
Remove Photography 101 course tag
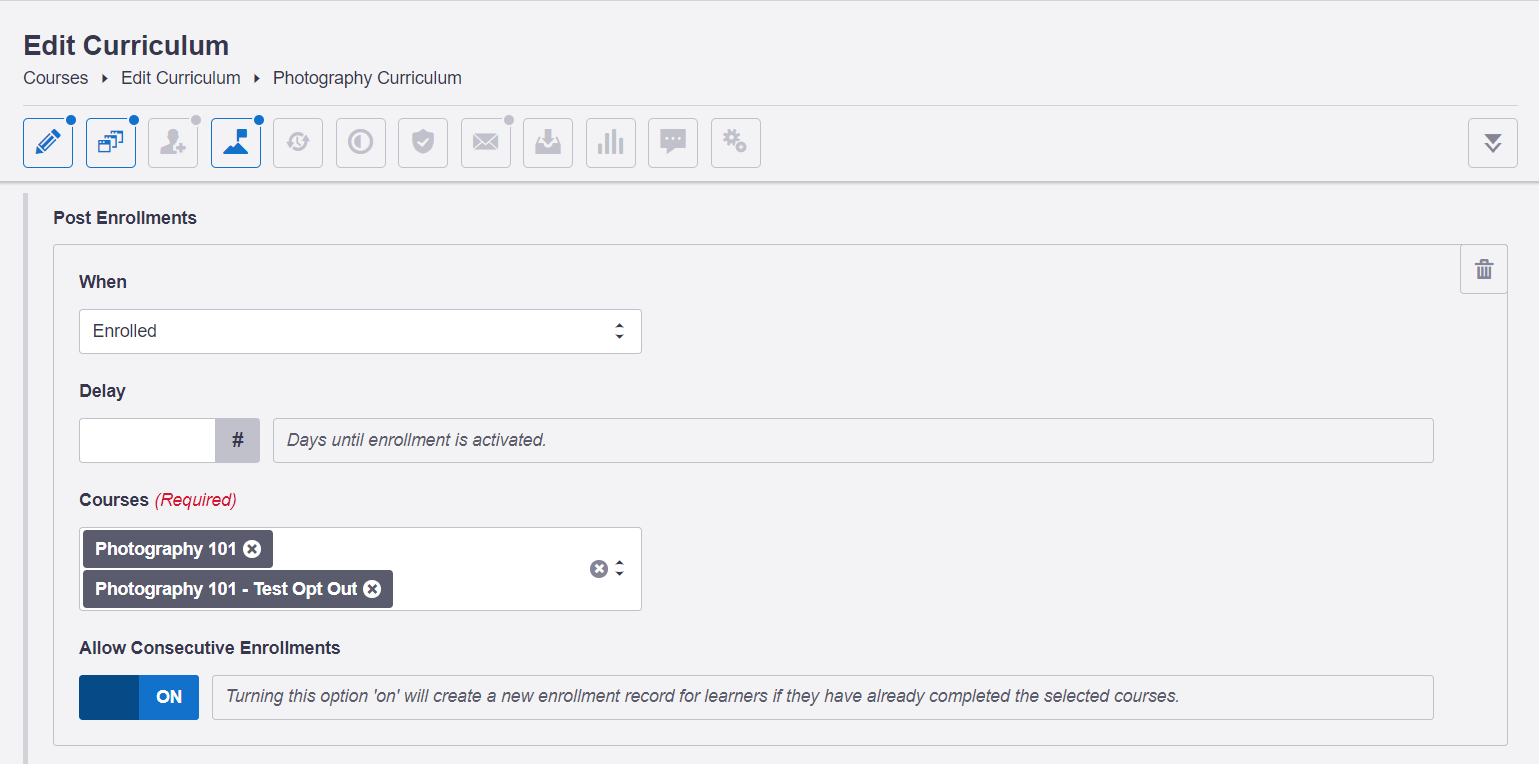pyautogui.click(x=252, y=549)
